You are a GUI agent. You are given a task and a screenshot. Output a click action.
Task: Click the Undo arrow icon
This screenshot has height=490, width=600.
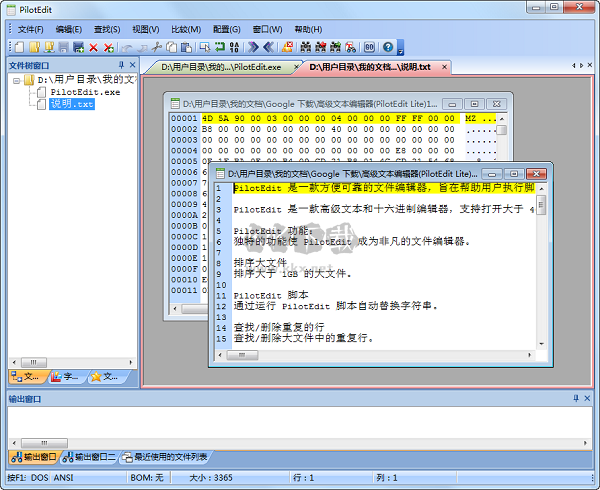point(127,48)
